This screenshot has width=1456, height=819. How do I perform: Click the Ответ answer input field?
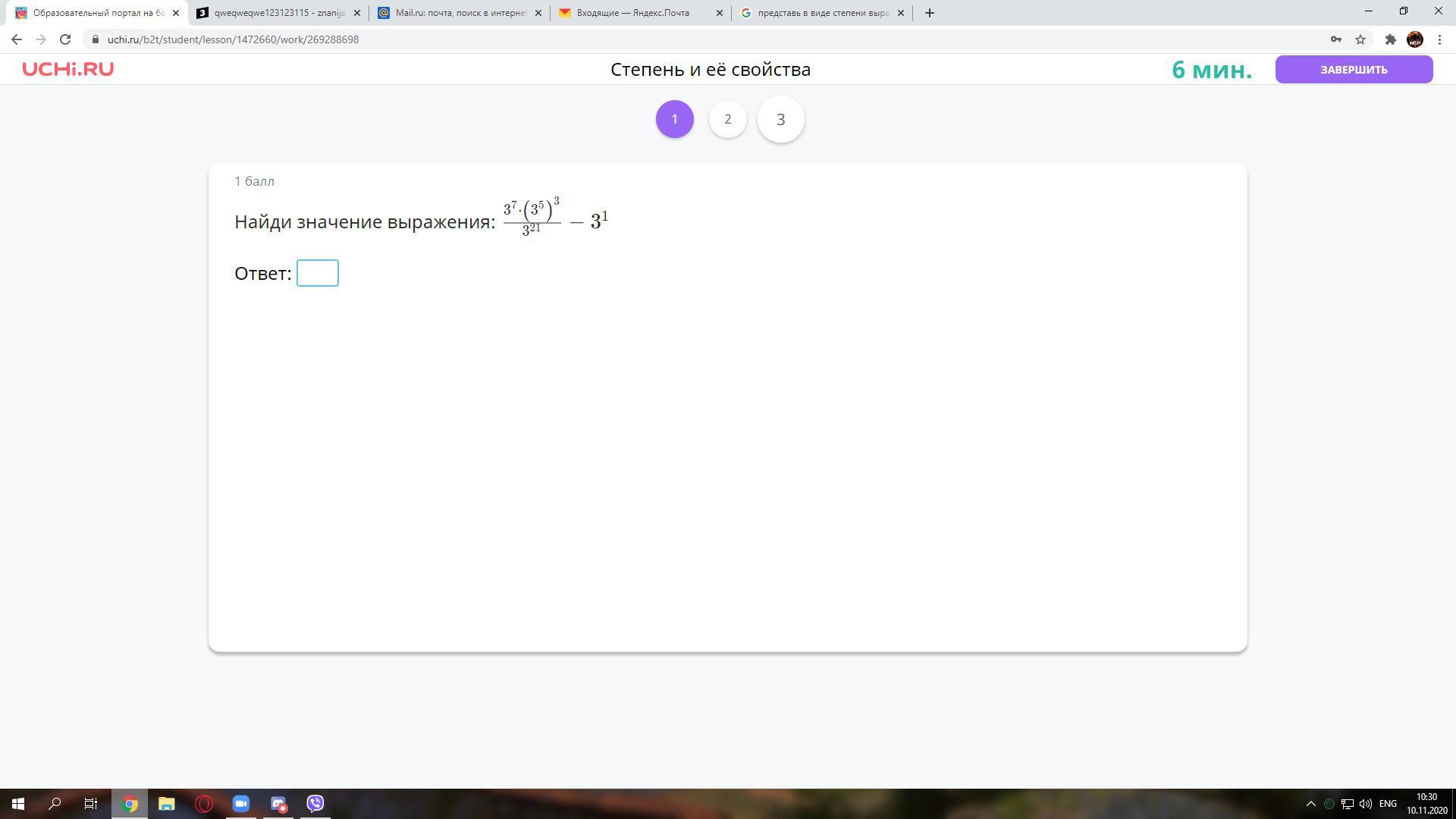(317, 273)
